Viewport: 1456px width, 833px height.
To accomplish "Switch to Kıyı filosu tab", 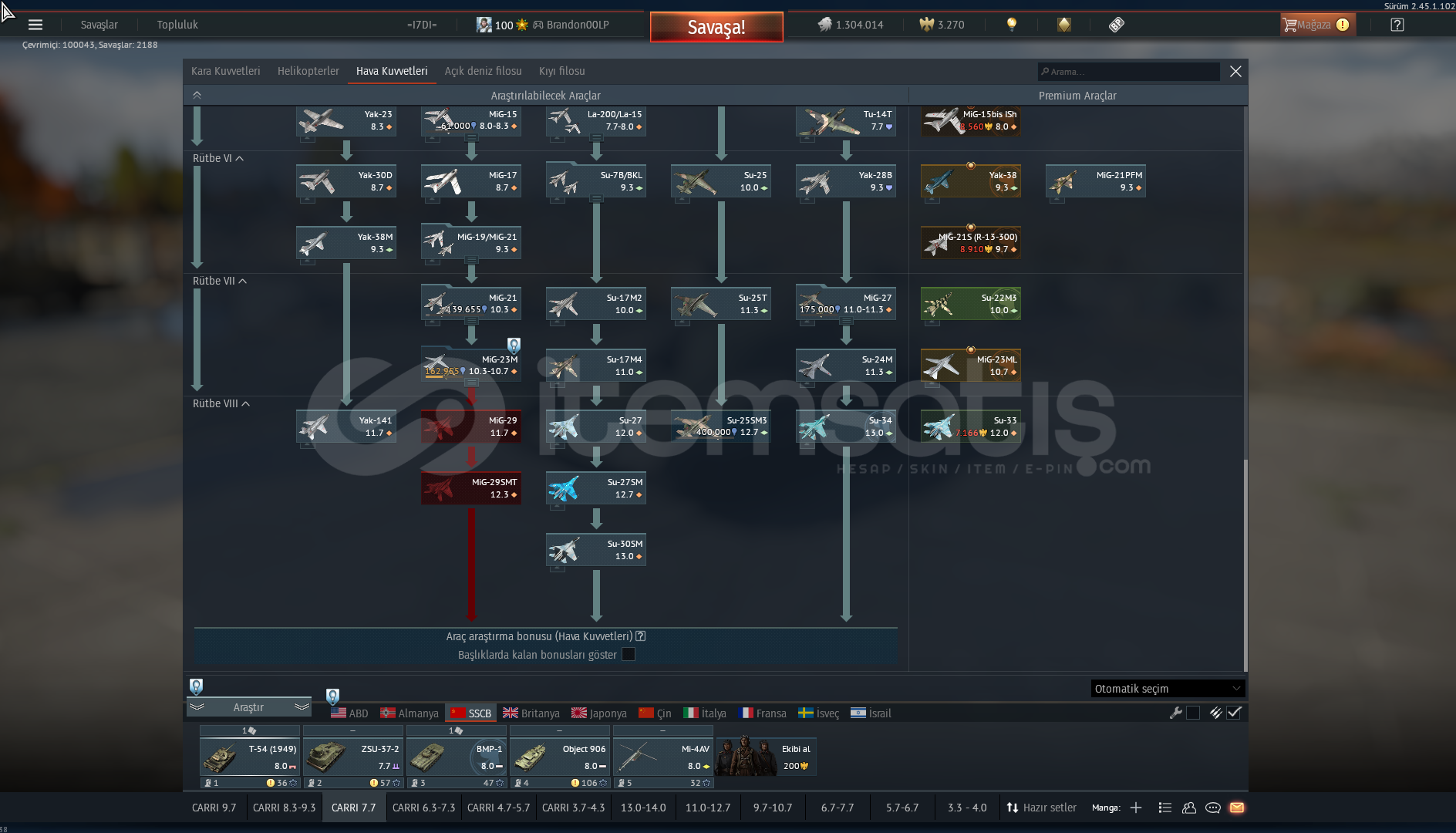I will click(x=561, y=71).
